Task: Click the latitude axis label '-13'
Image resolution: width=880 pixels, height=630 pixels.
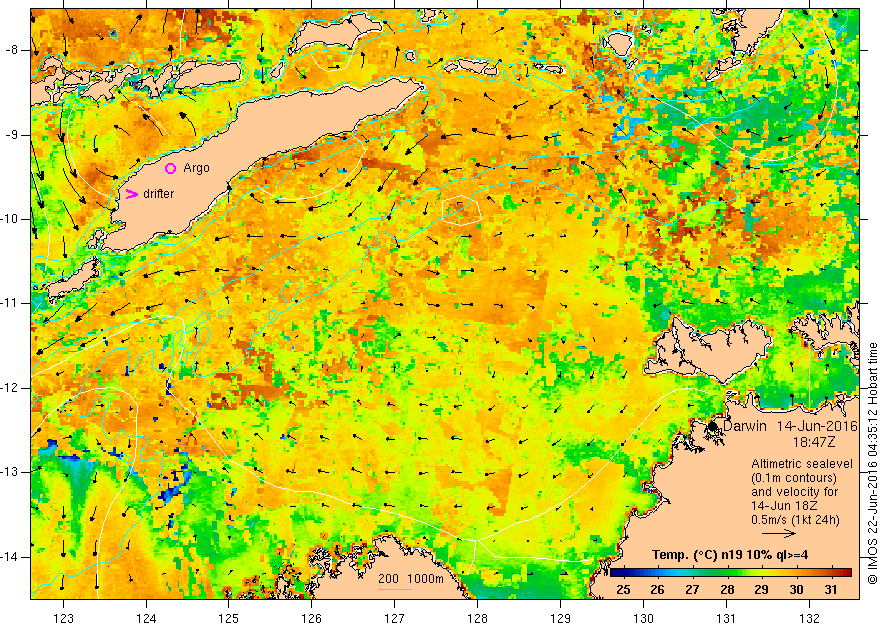Action: coord(10,472)
